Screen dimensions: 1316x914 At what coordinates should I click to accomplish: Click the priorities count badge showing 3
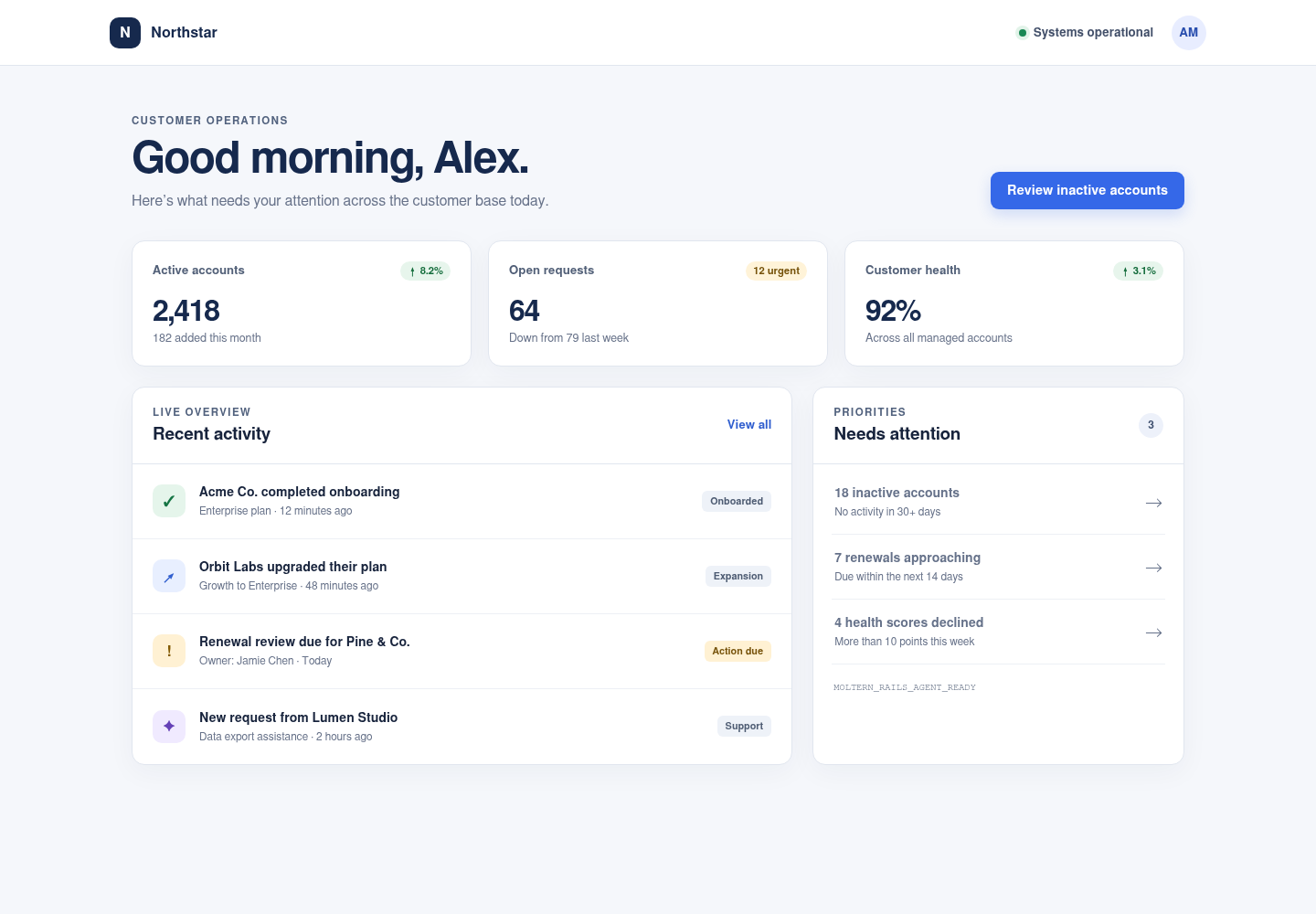1151,425
